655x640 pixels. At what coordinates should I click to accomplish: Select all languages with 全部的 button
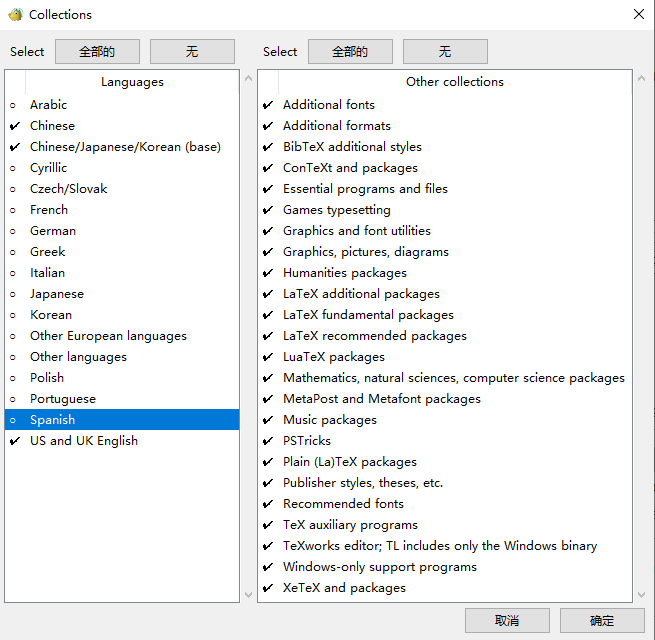point(97,52)
